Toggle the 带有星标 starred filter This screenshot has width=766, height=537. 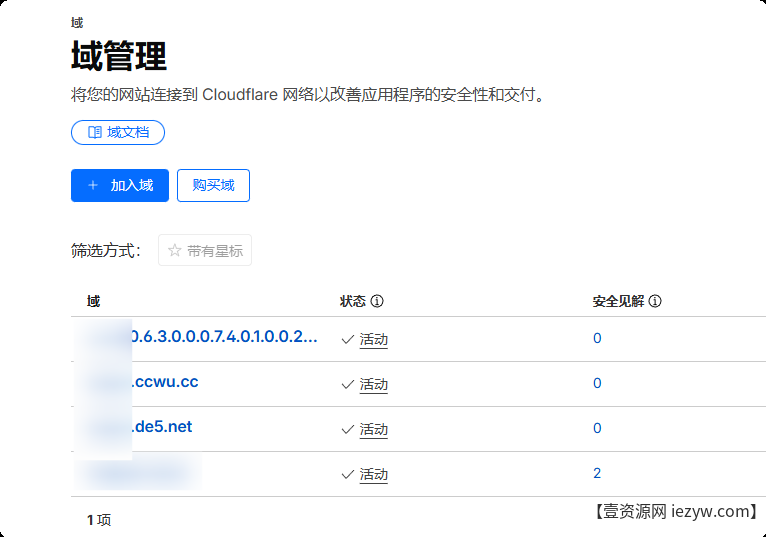point(205,251)
